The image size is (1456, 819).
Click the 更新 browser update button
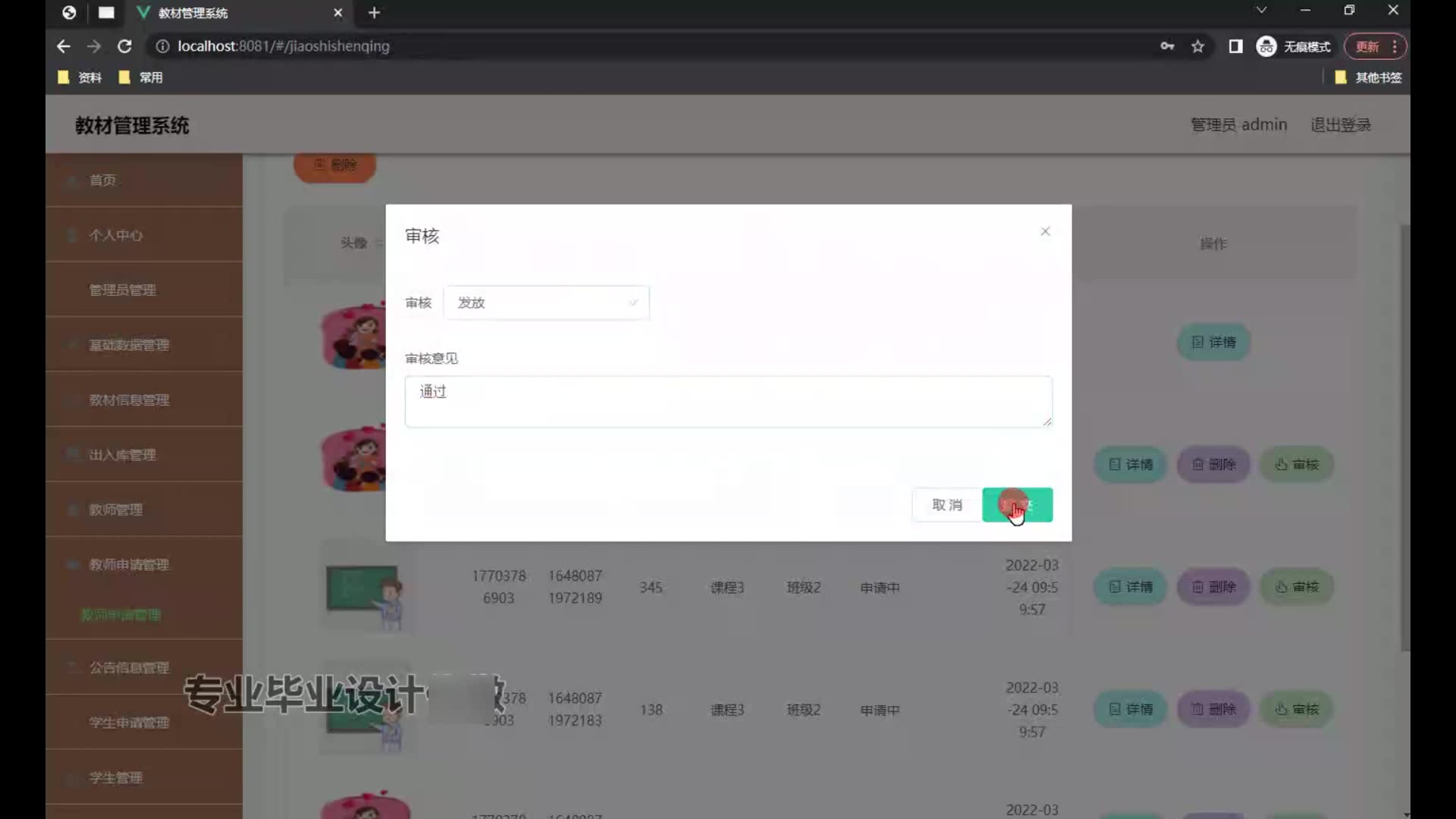click(x=1367, y=46)
